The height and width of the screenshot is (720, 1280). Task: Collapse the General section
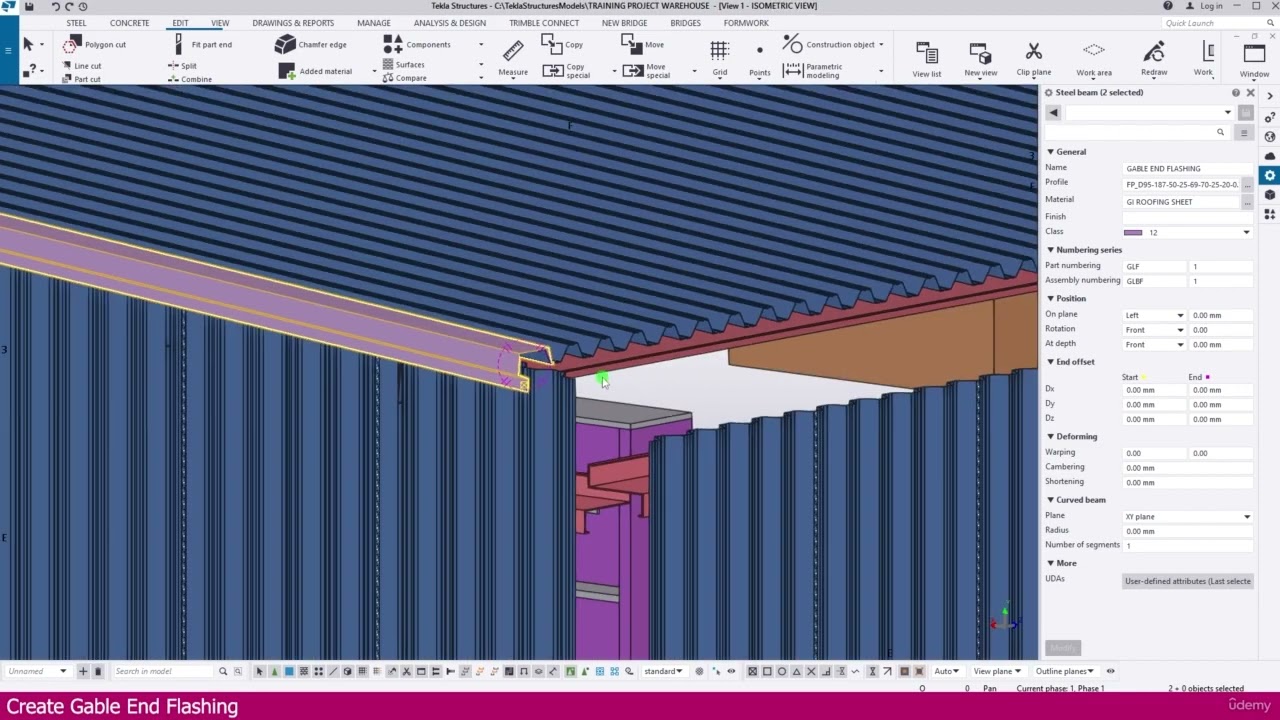(1051, 152)
